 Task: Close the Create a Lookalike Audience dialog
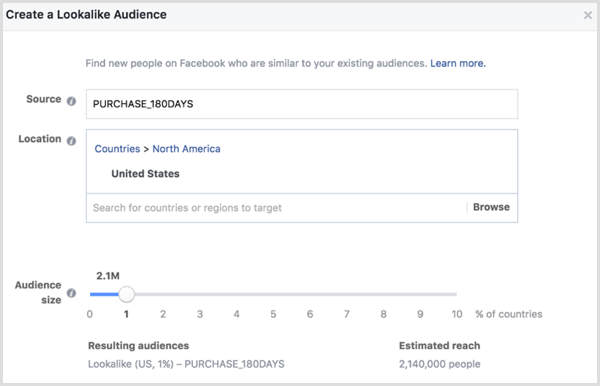point(587,15)
